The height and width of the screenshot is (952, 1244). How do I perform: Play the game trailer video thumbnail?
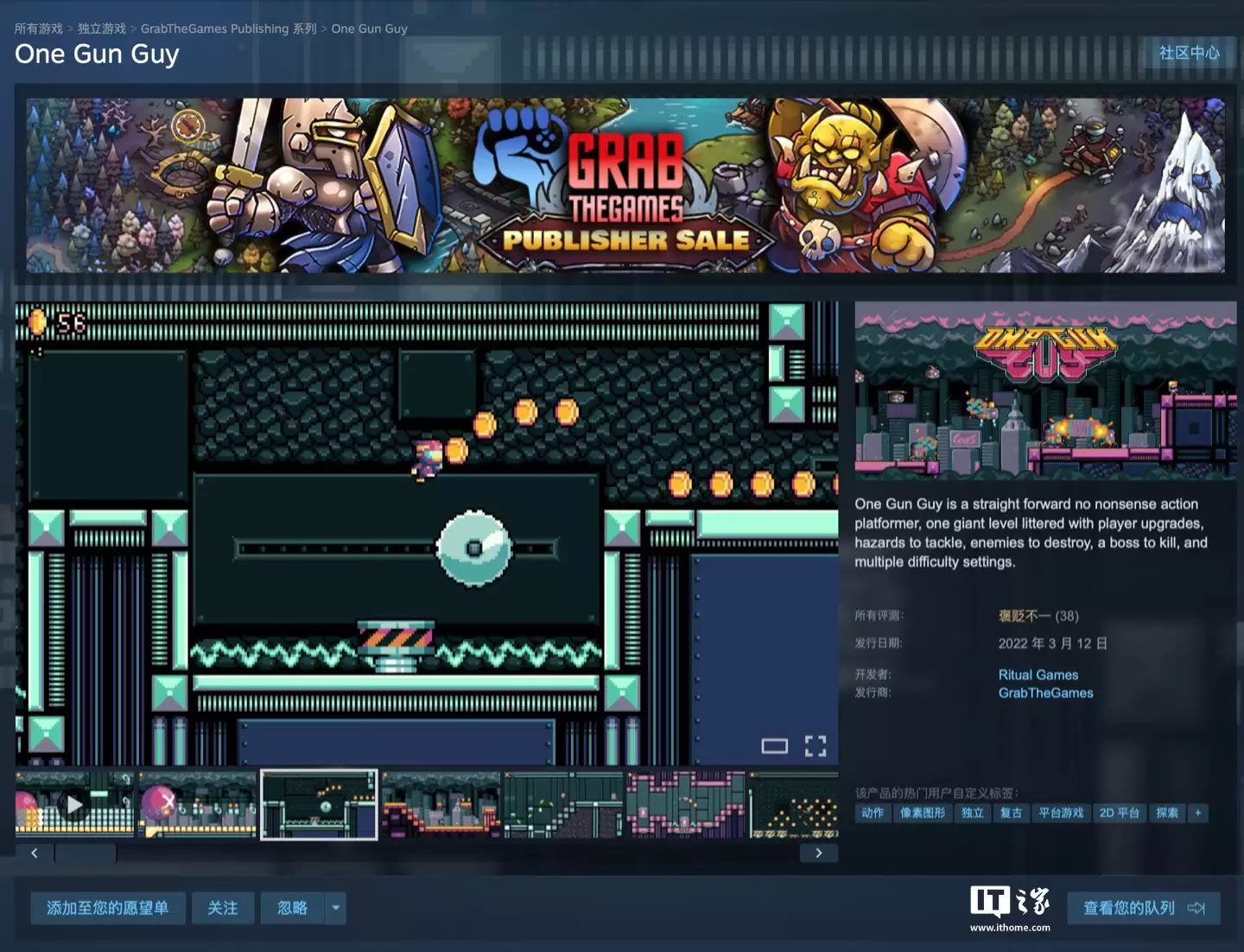click(x=74, y=804)
